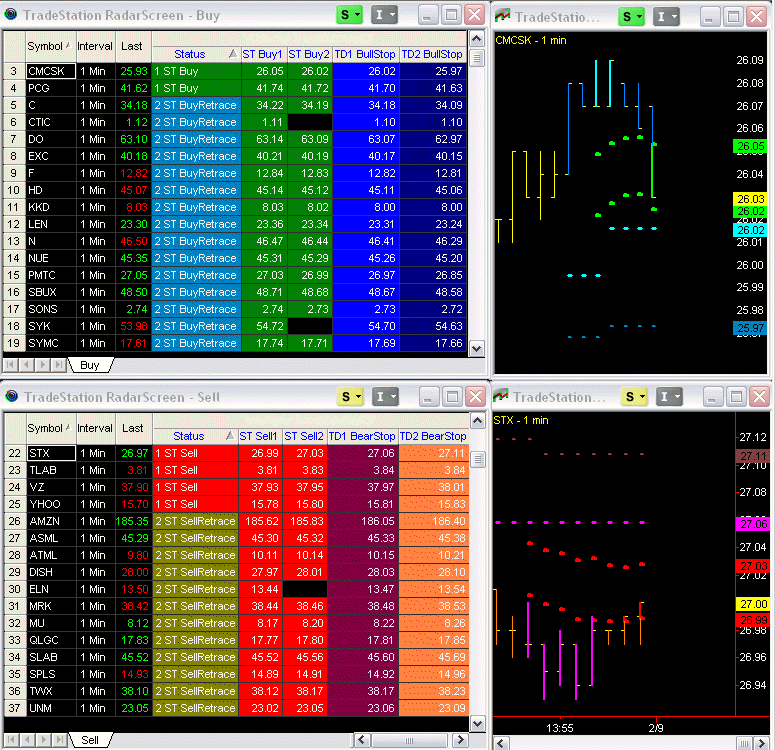This screenshot has height=750, width=775.
Task: Click scroll up arrow in Buy RadarScreen
Action: pyautogui.click(x=476, y=39)
